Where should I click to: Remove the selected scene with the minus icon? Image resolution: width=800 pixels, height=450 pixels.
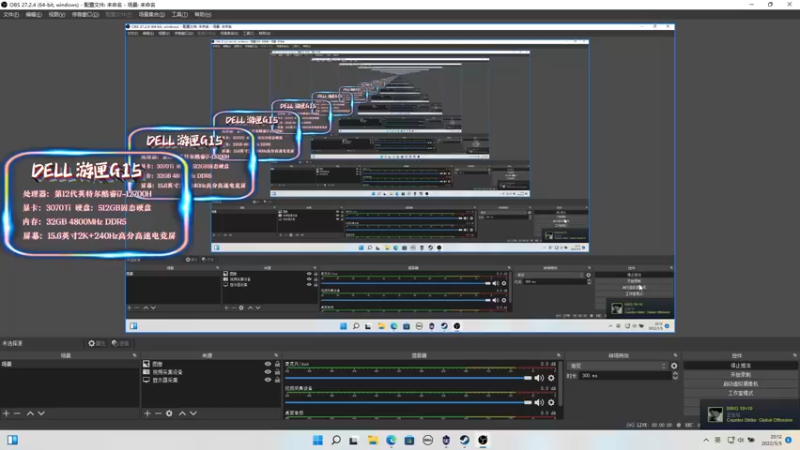[x=17, y=413]
